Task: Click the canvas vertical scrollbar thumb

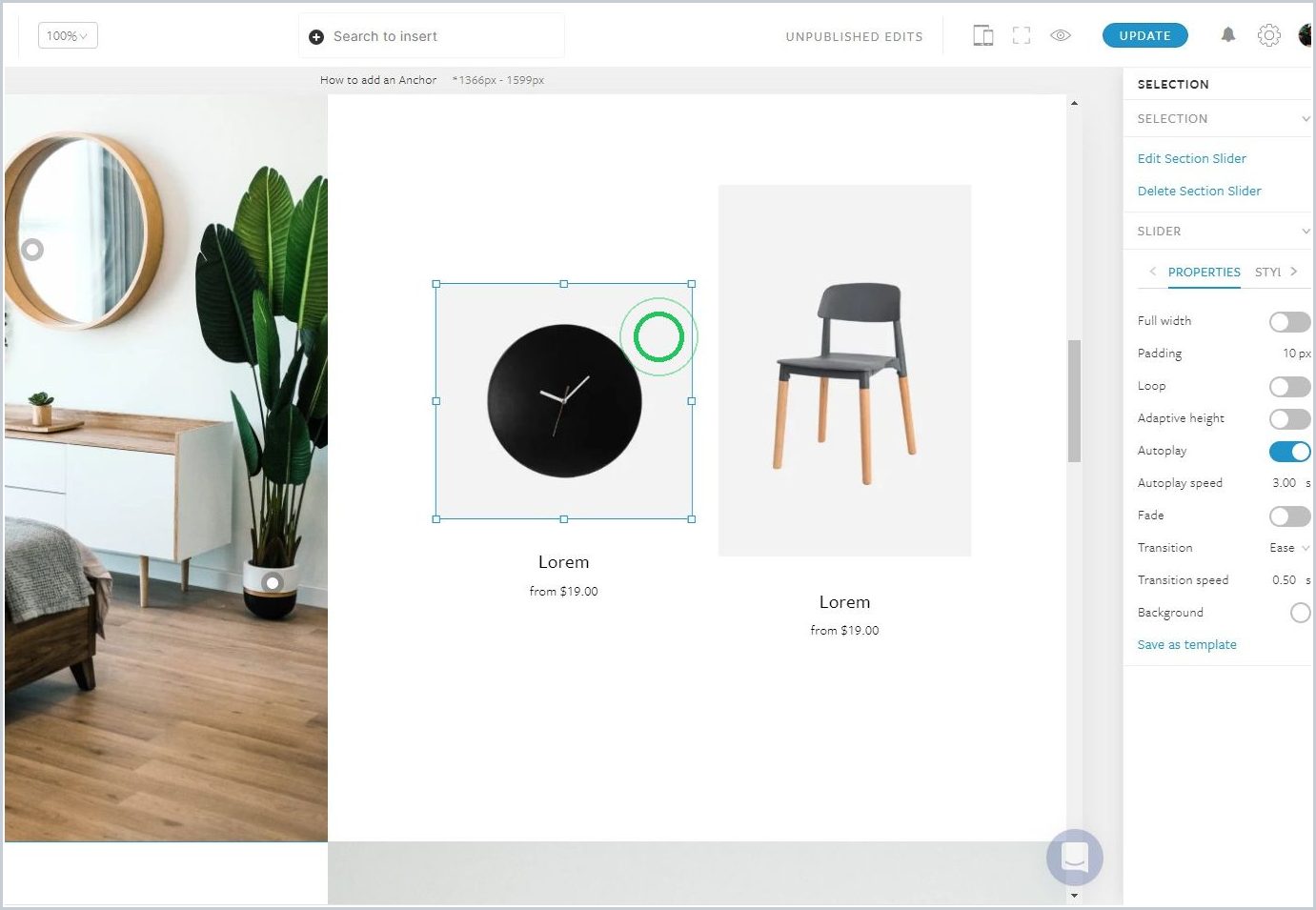Action: (x=1074, y=401)
